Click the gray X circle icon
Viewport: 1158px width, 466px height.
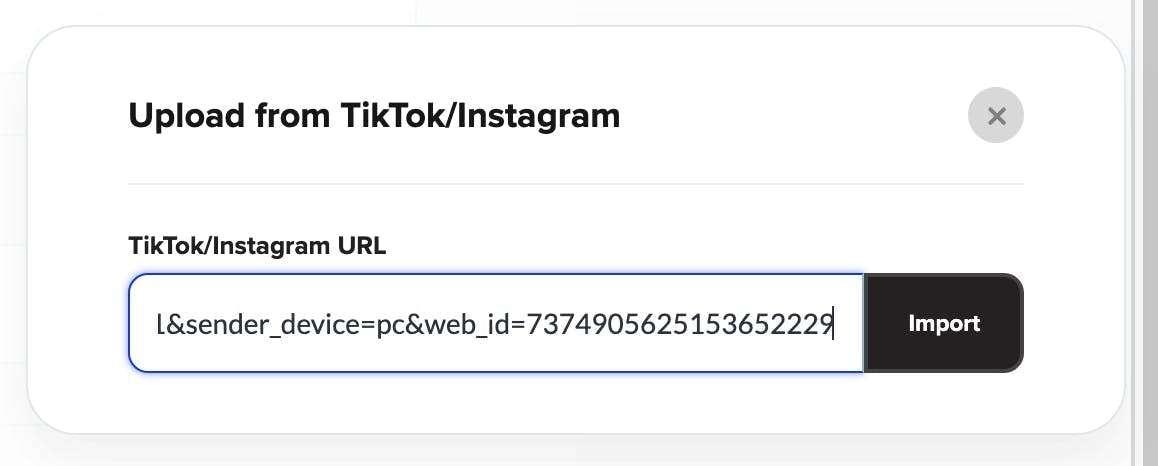[996, 115]
